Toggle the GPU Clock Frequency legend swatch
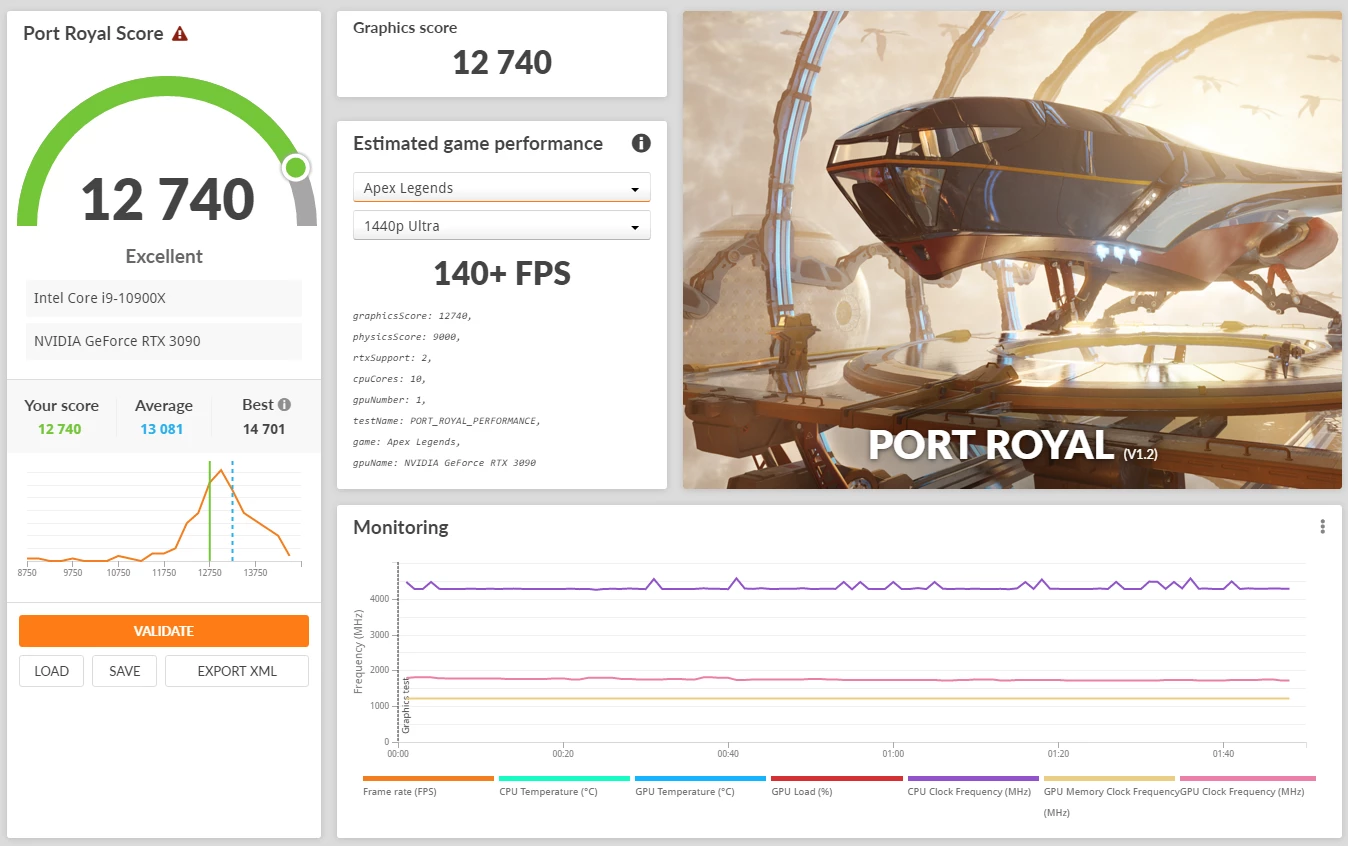 click(1247, 778)
